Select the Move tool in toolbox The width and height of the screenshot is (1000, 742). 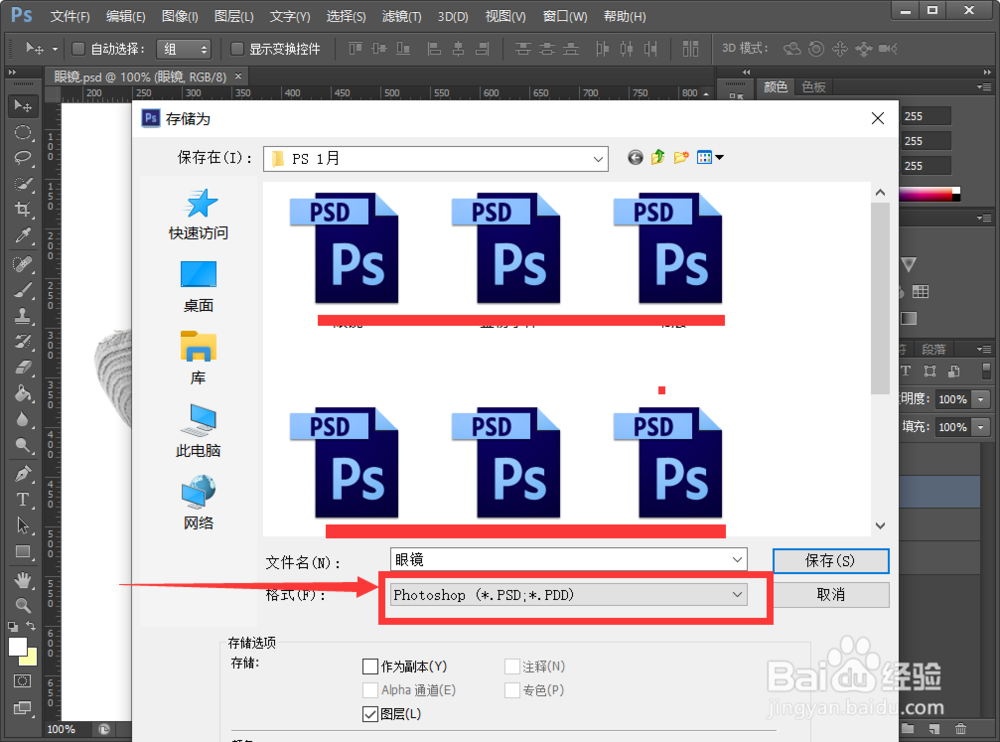click(23, 106)
